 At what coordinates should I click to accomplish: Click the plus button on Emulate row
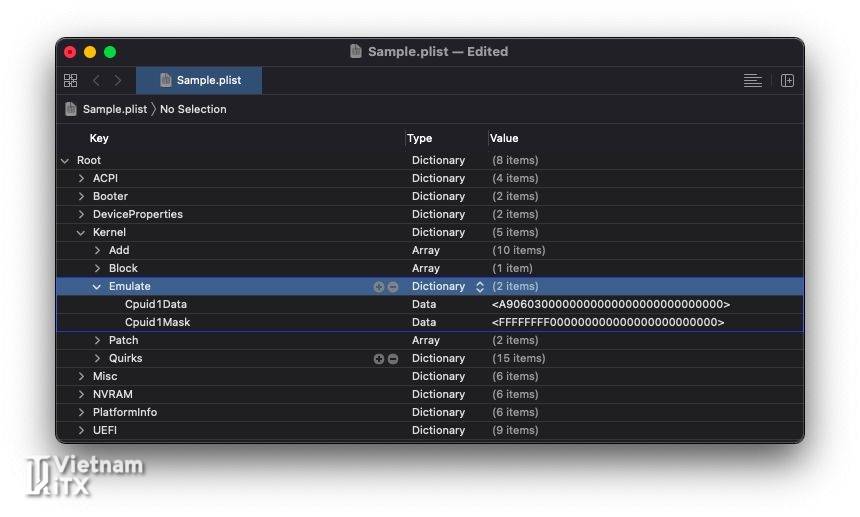379,287
